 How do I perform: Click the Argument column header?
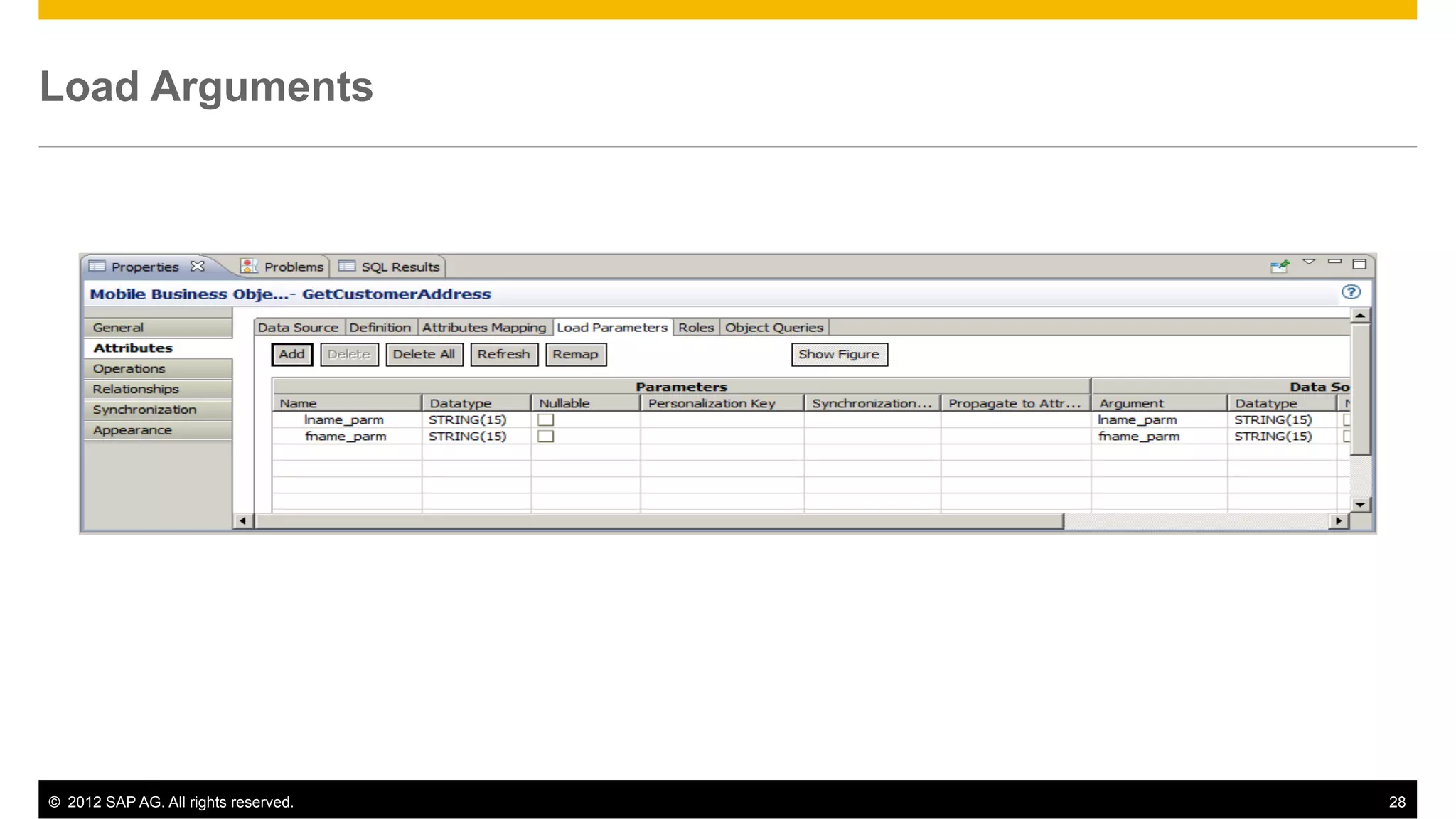1160,403
